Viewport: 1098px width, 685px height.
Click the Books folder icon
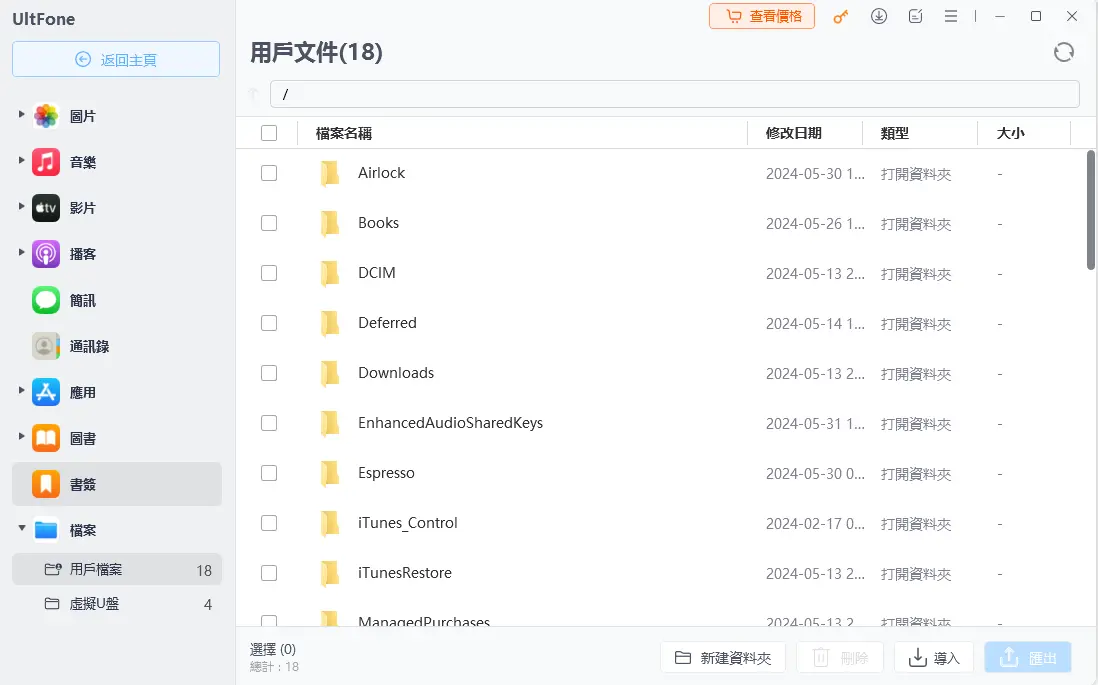click(x=330, y=223)
